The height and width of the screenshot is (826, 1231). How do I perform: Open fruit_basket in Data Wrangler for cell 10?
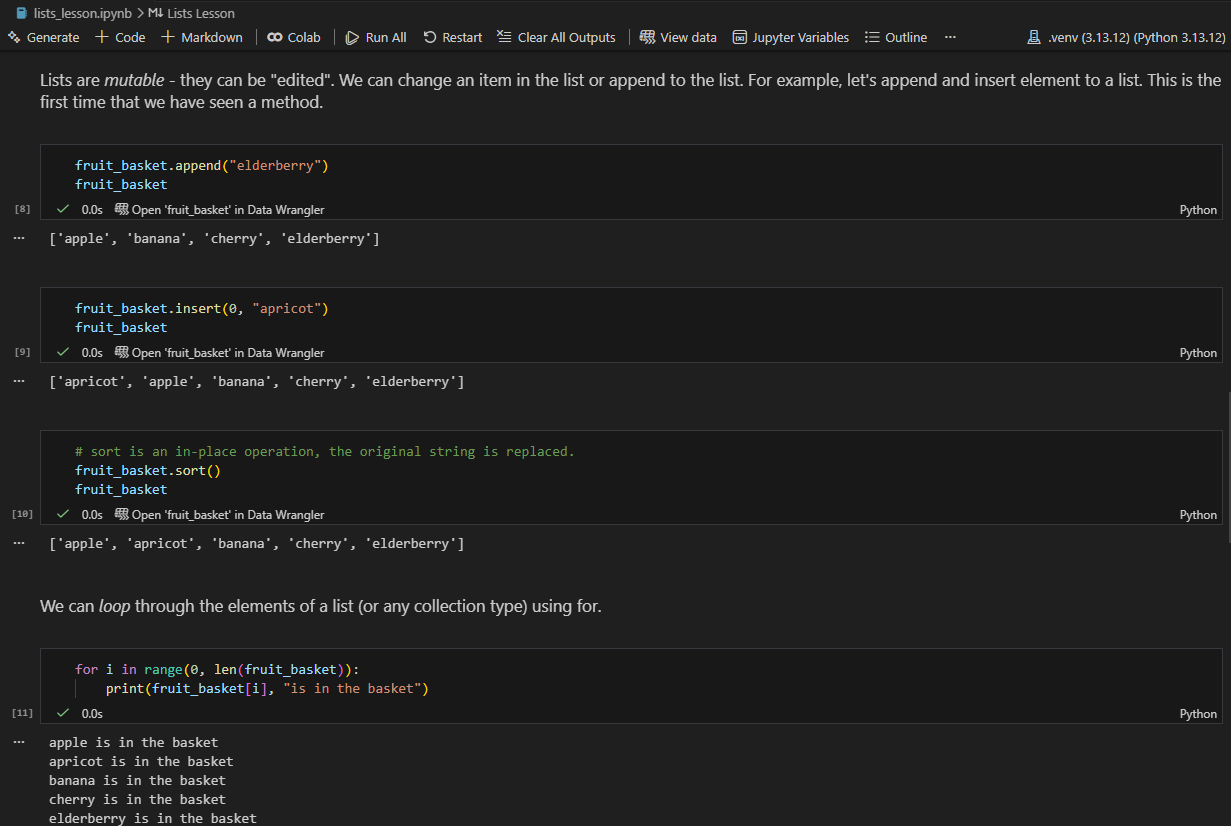[220, 514]
